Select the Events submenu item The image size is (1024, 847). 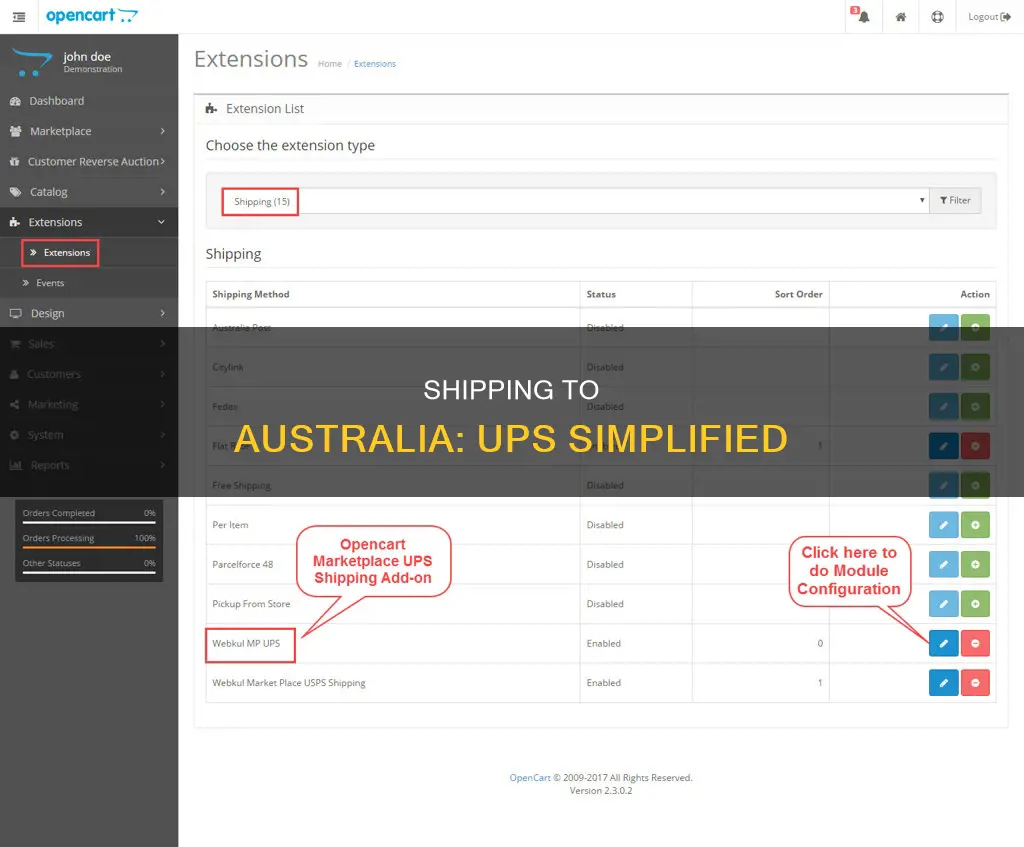tap(50, 283)
